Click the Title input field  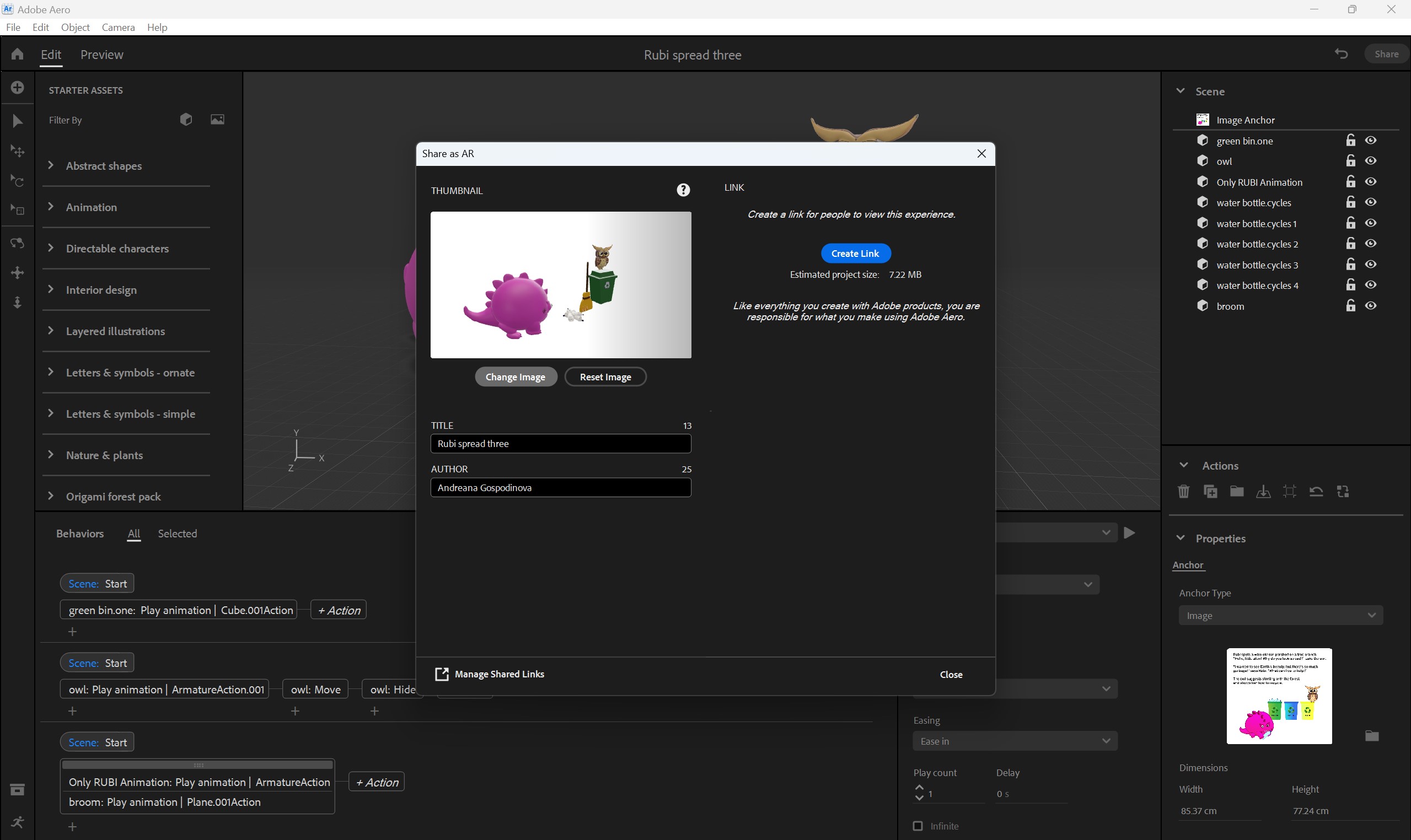[x=561, y=443]
